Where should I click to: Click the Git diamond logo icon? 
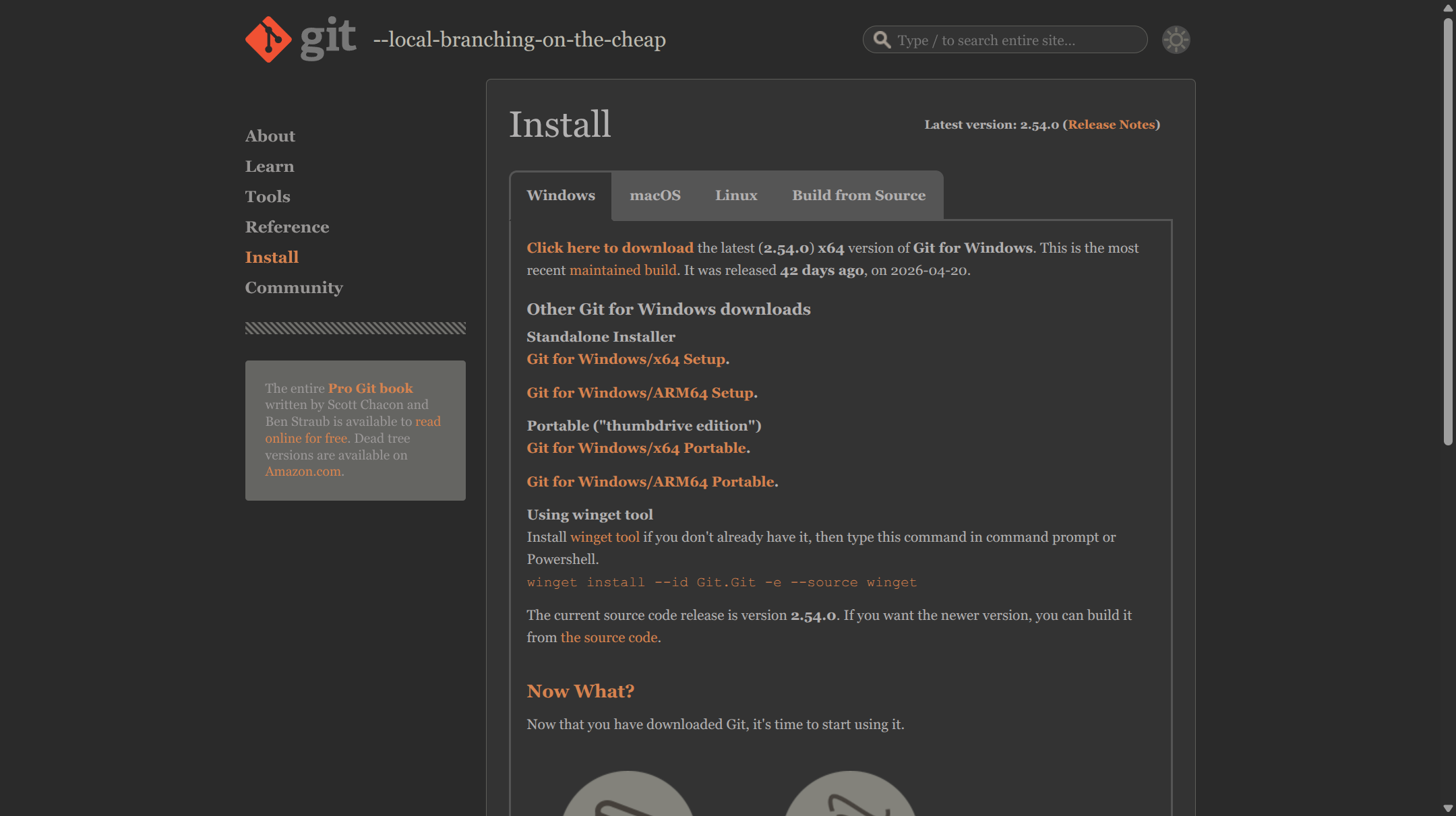click(x=268, y=39)
